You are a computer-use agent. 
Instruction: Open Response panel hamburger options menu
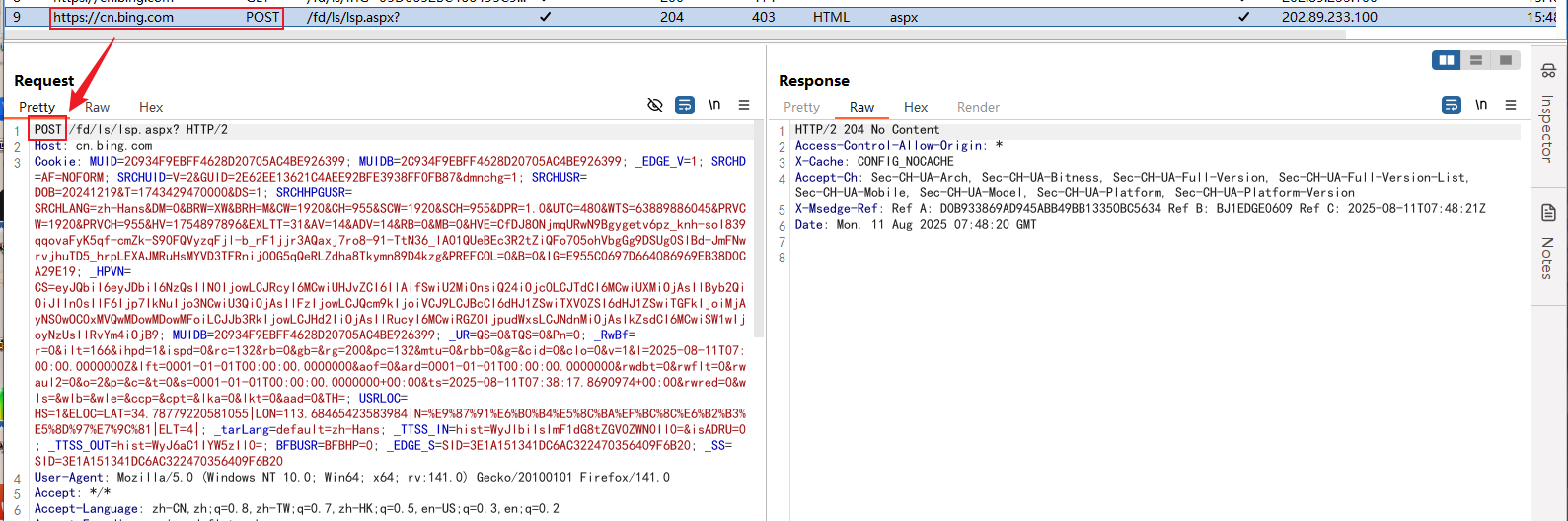pyautogui.click(x=1511, y=105)
